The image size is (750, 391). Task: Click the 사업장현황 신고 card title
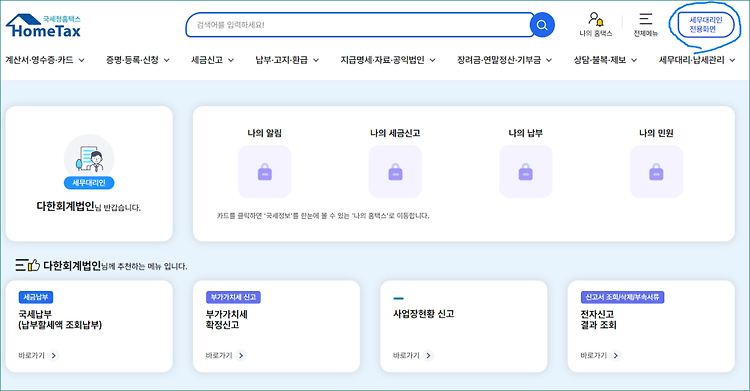pos(424,314)
